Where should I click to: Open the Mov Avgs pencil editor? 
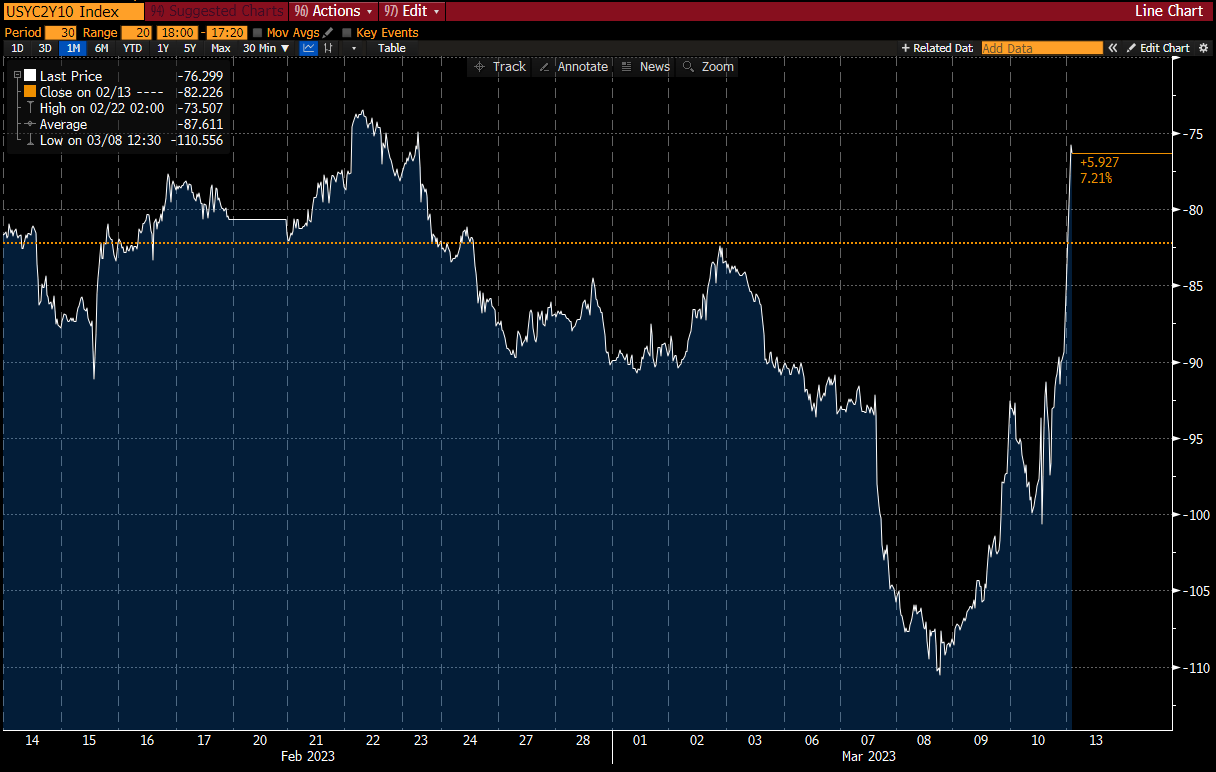[327, 32]
